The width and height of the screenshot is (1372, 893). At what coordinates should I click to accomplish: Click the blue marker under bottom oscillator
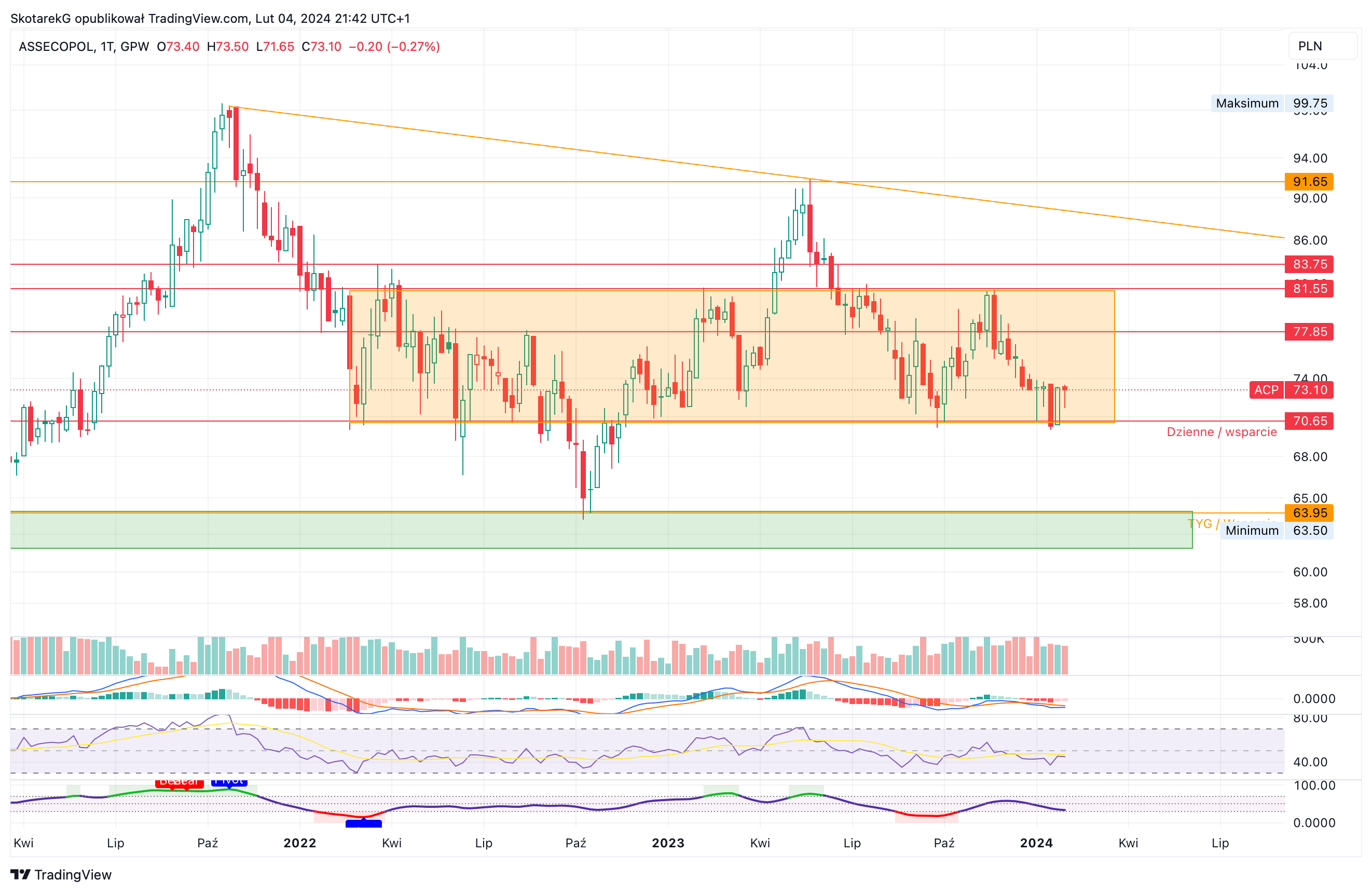coord(364,824)
